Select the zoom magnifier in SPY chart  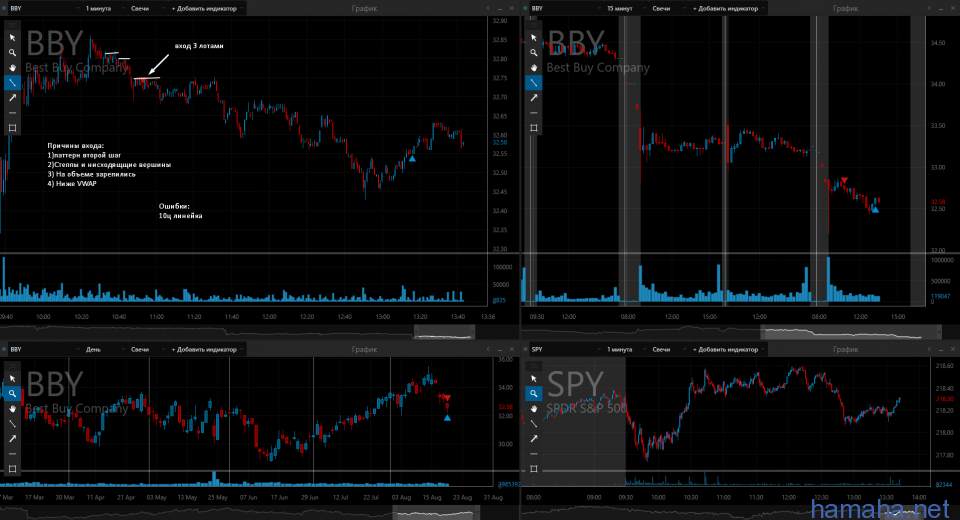pos(534,394)
